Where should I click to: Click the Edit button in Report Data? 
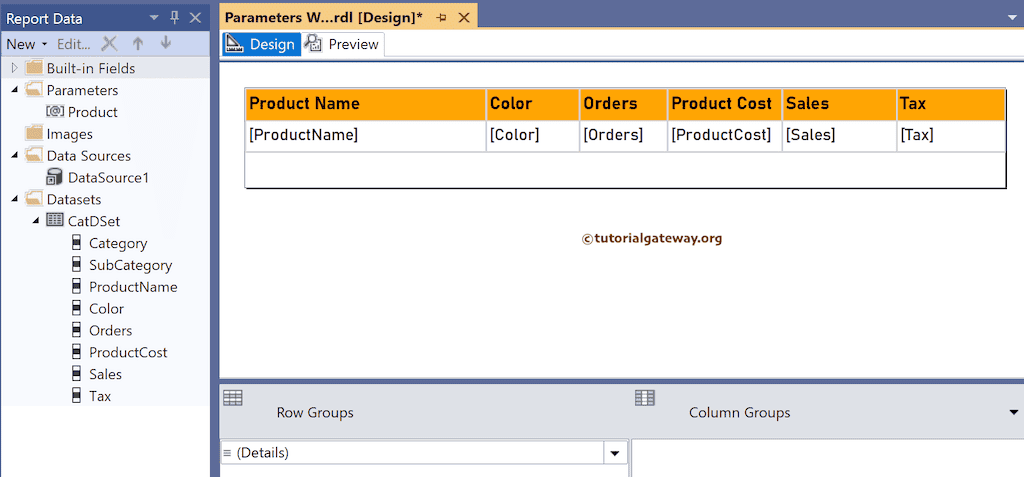point(73,44)
